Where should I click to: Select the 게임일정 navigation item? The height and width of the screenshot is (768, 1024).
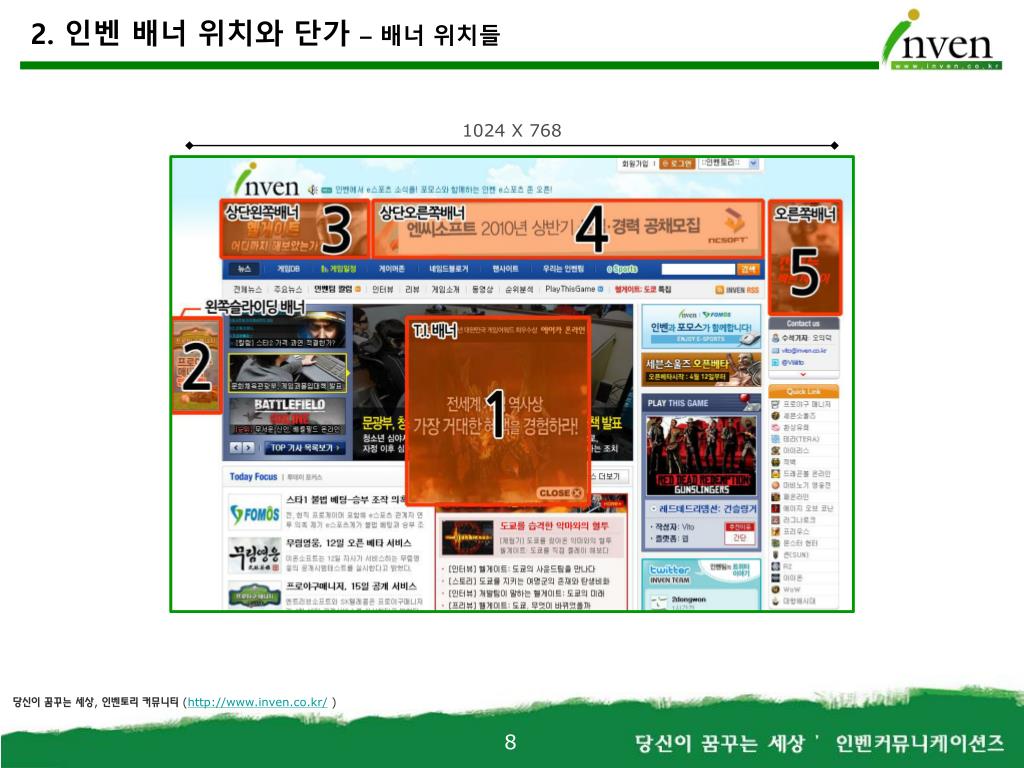(339, 269)
